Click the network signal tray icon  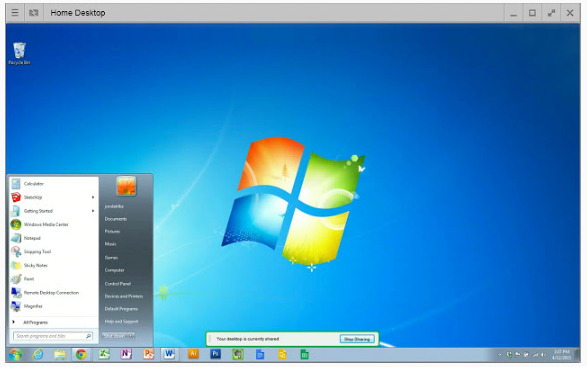pyautogui.click(x=535, y=354)
